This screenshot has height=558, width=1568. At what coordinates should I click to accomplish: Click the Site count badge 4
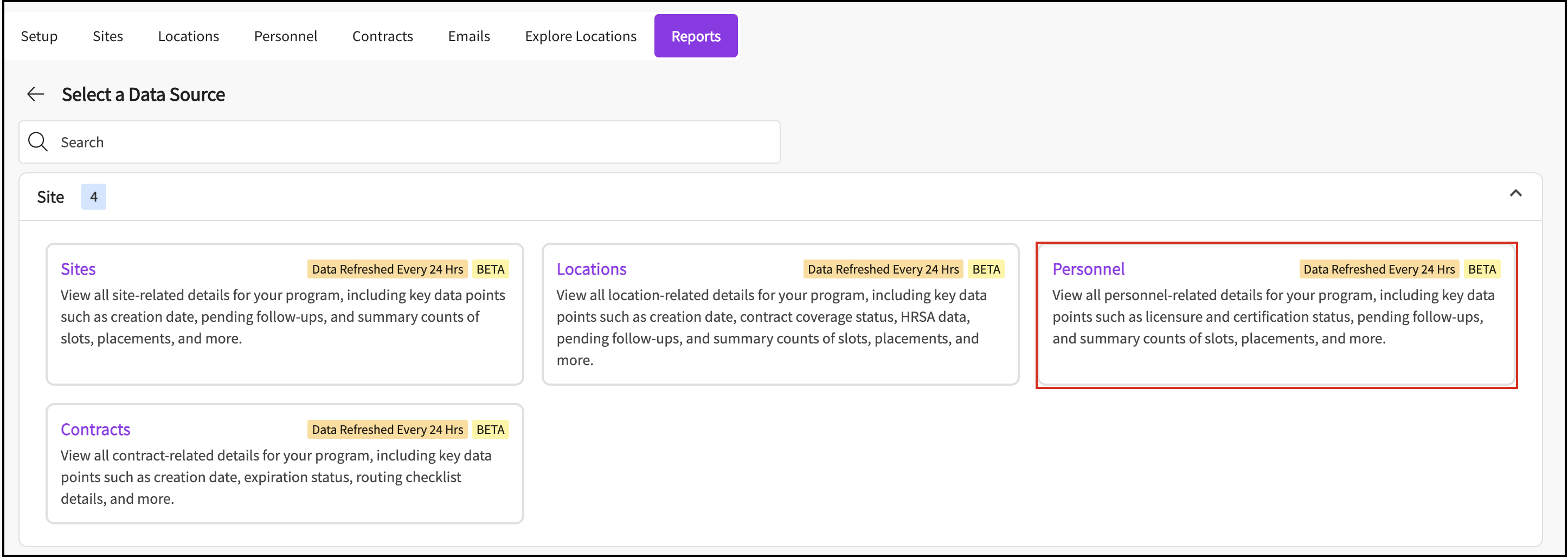pos(94,197)
